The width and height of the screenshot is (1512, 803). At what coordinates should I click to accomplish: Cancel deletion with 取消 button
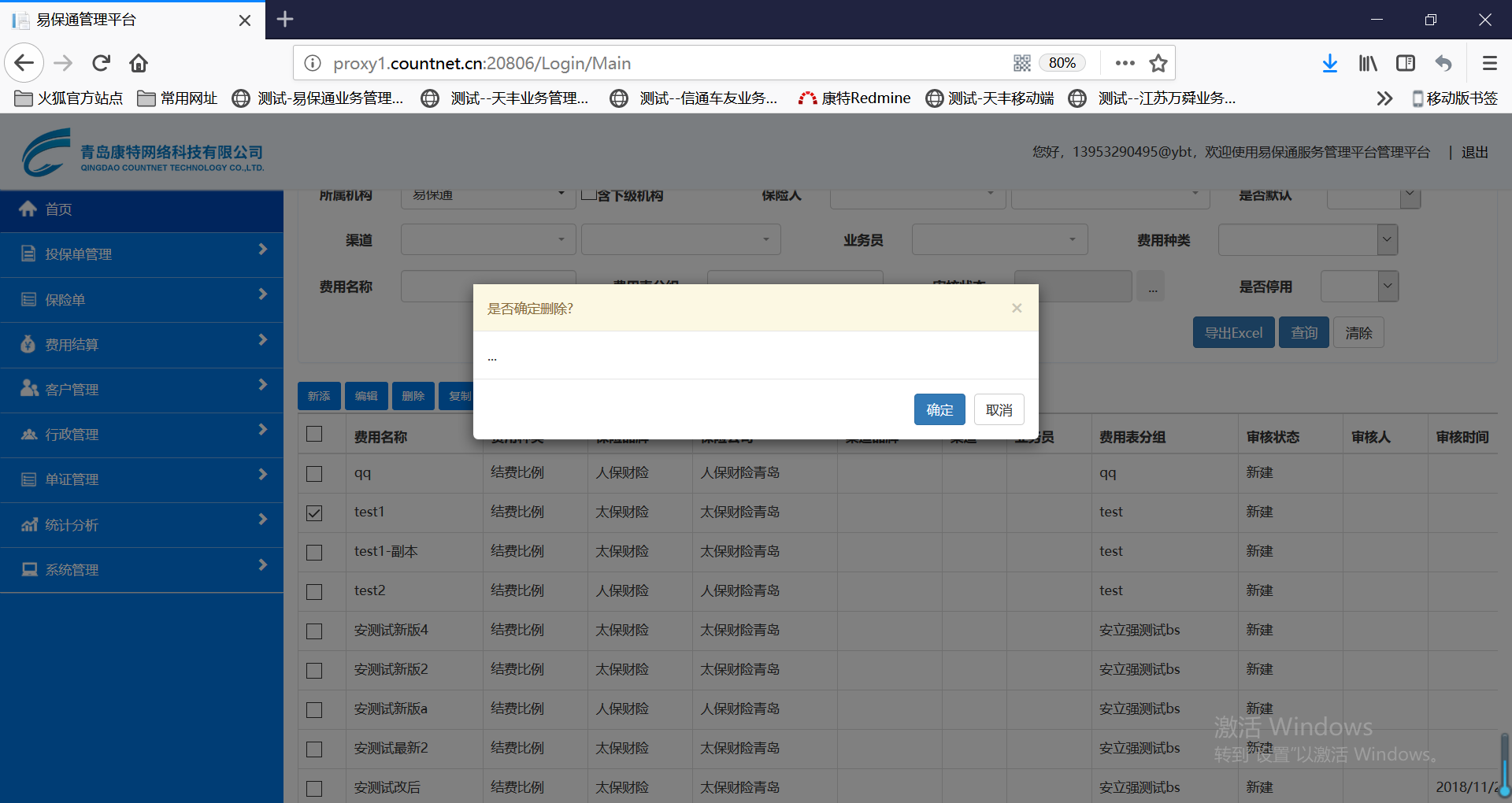(x=999, y=410)
